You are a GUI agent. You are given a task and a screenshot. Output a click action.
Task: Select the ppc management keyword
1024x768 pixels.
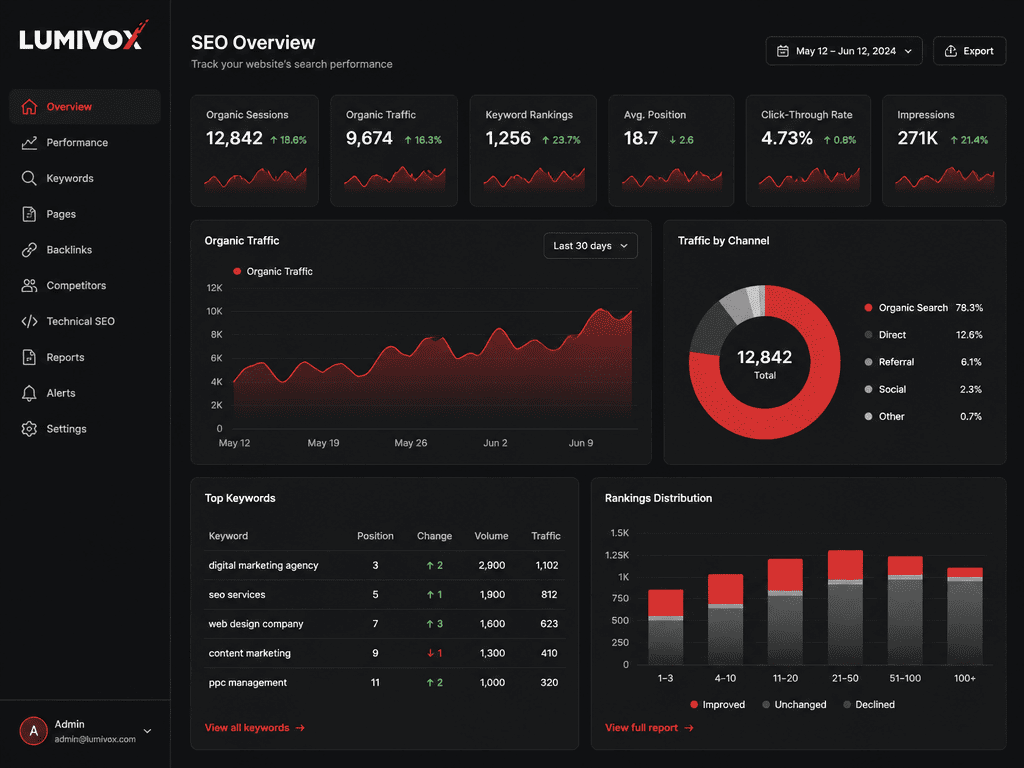248,682
